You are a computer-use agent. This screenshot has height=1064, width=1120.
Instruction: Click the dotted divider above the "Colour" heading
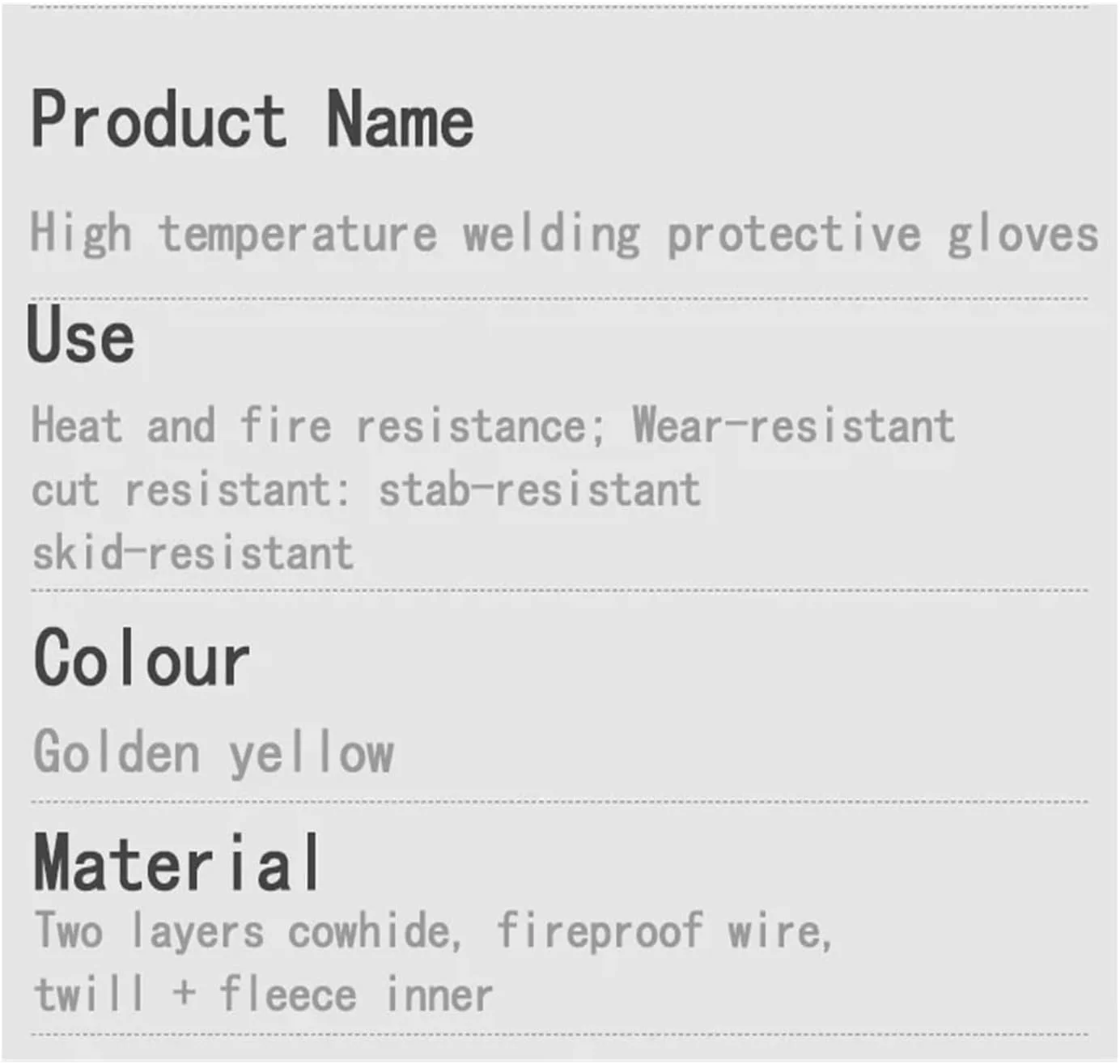(x=558, y=591)
